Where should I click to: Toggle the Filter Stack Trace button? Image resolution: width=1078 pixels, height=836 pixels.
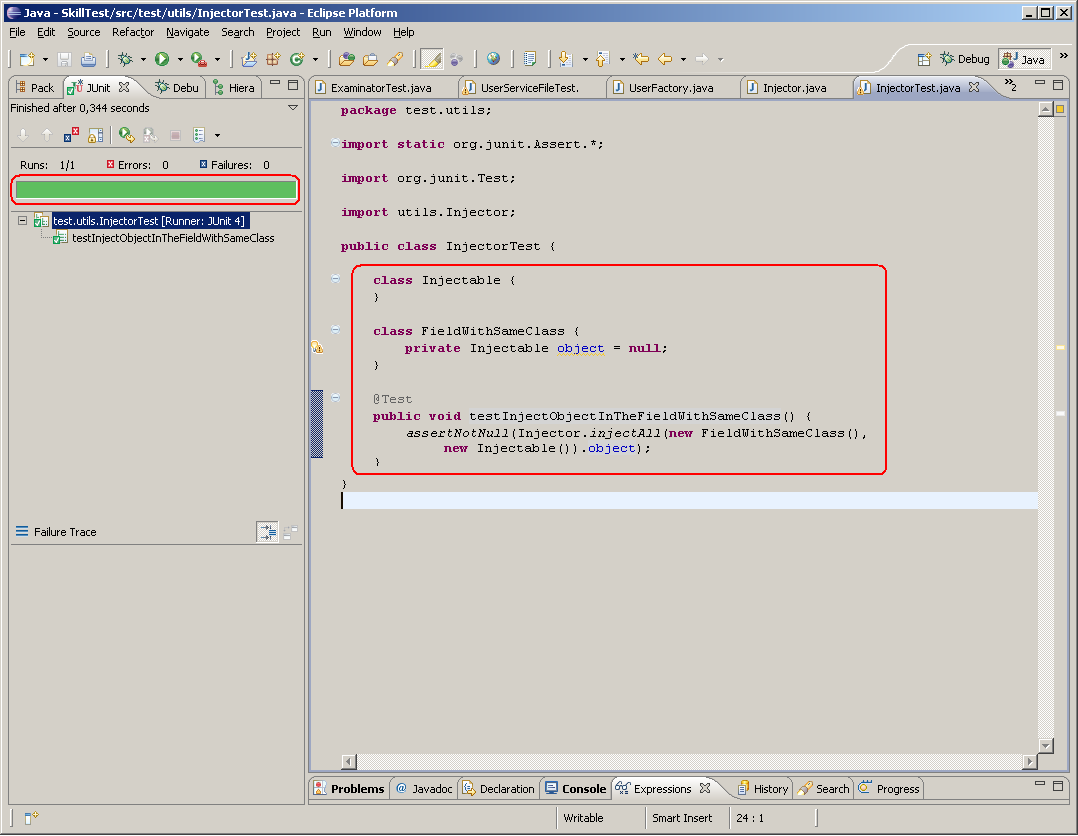(267, 533)
